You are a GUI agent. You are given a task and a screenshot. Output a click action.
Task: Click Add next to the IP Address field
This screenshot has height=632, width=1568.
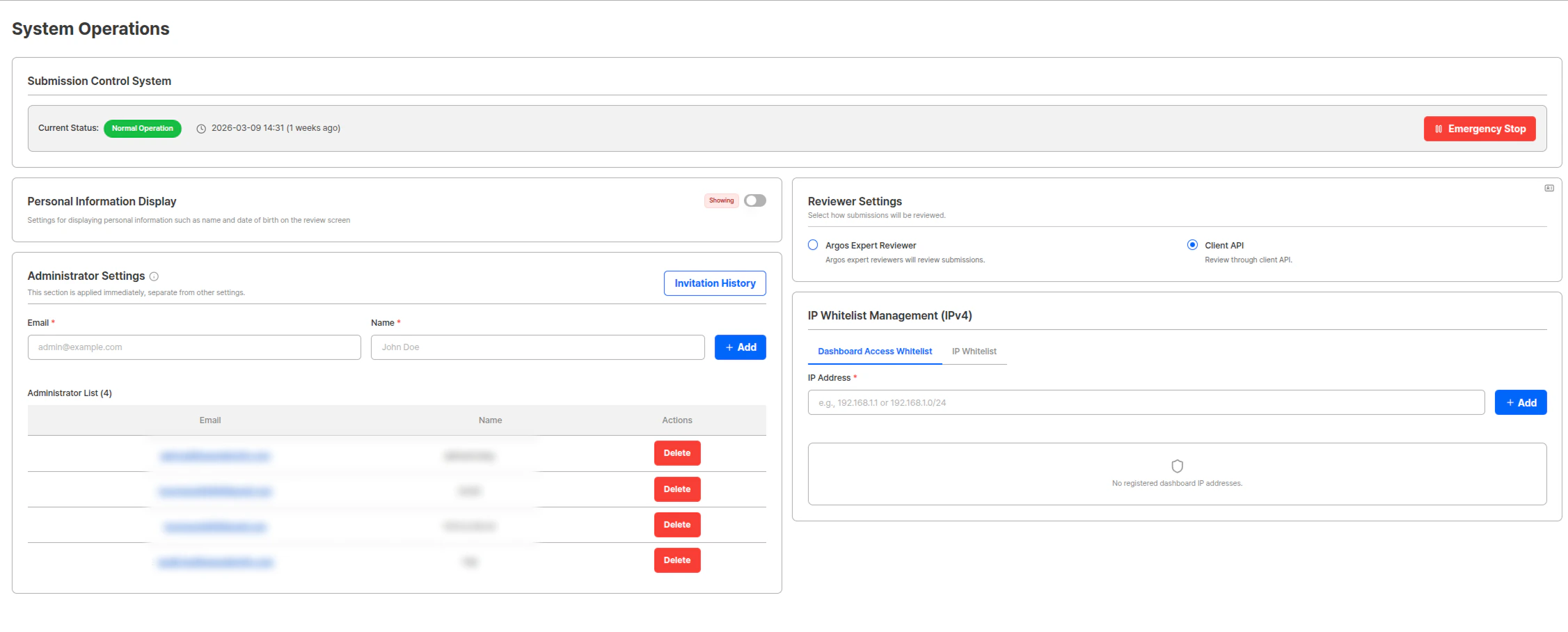(1521, 402)
